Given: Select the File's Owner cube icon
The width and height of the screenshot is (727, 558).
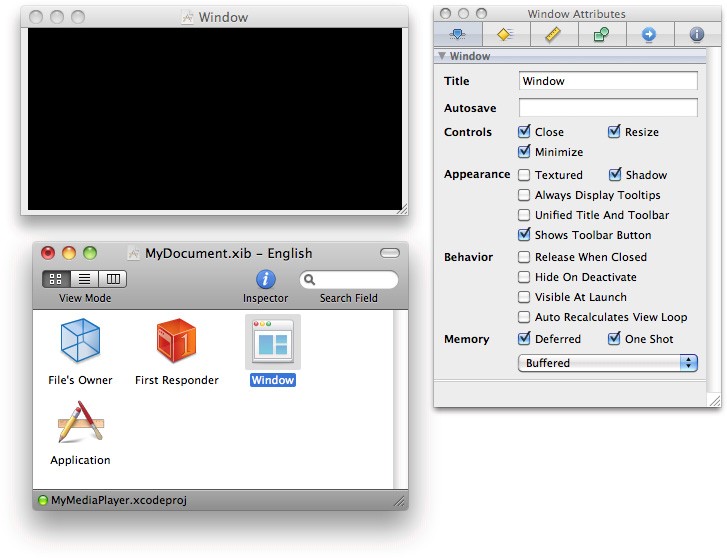Looking at the screenshot, I should coord(80,341).
